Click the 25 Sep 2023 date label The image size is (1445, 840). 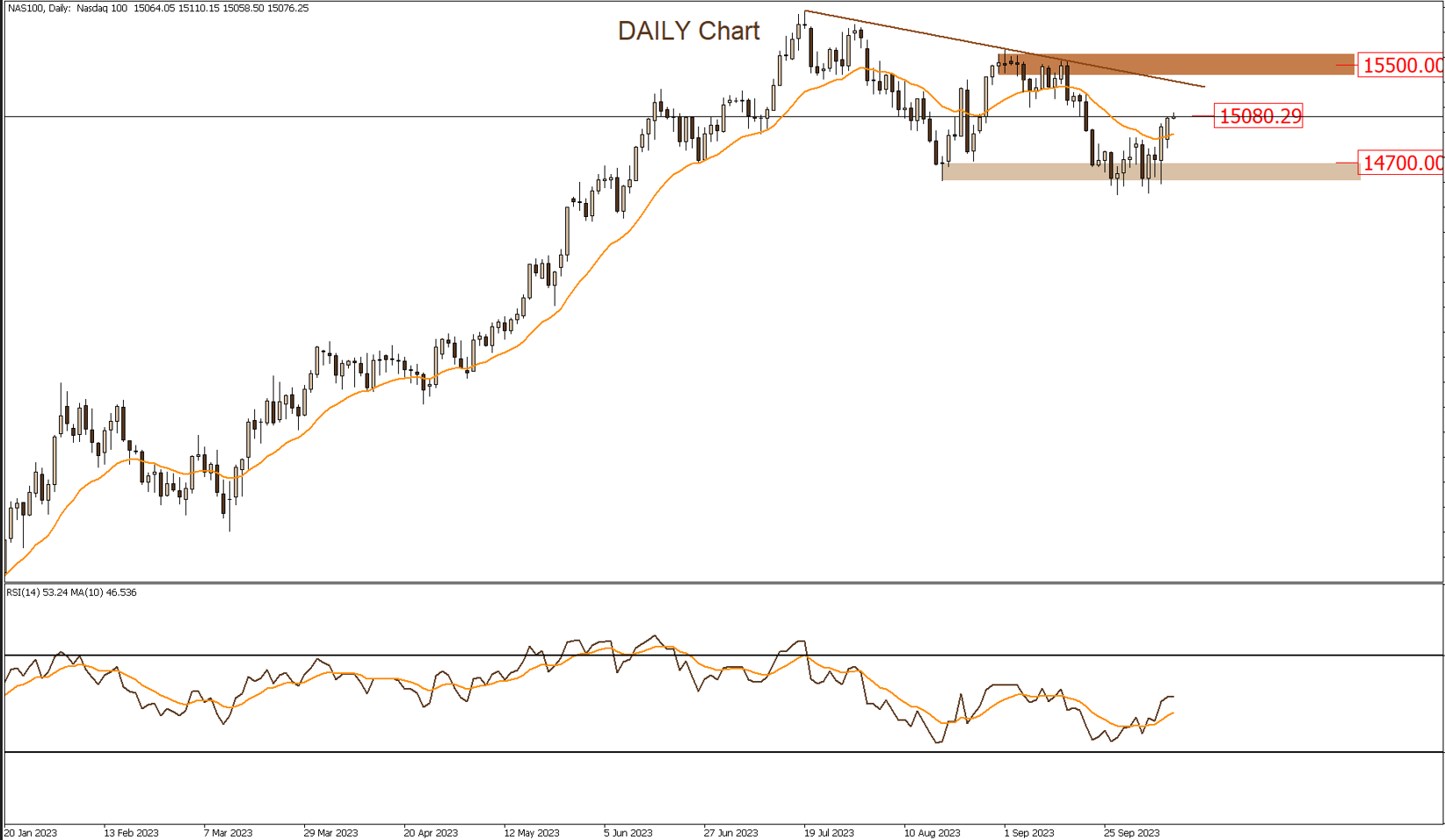pyautogui.click(x=1131, y=833)
